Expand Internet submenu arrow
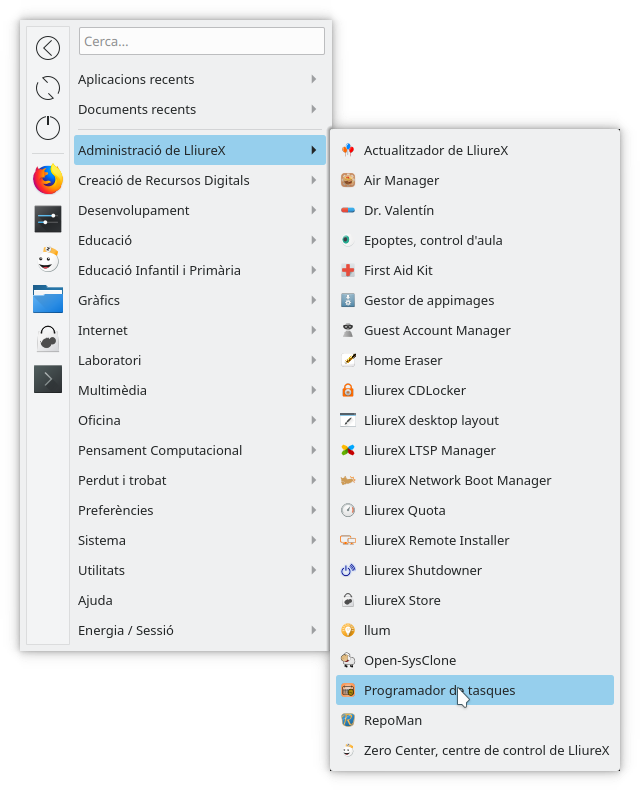This screenshot has height=791, width=640. [314, 330]
